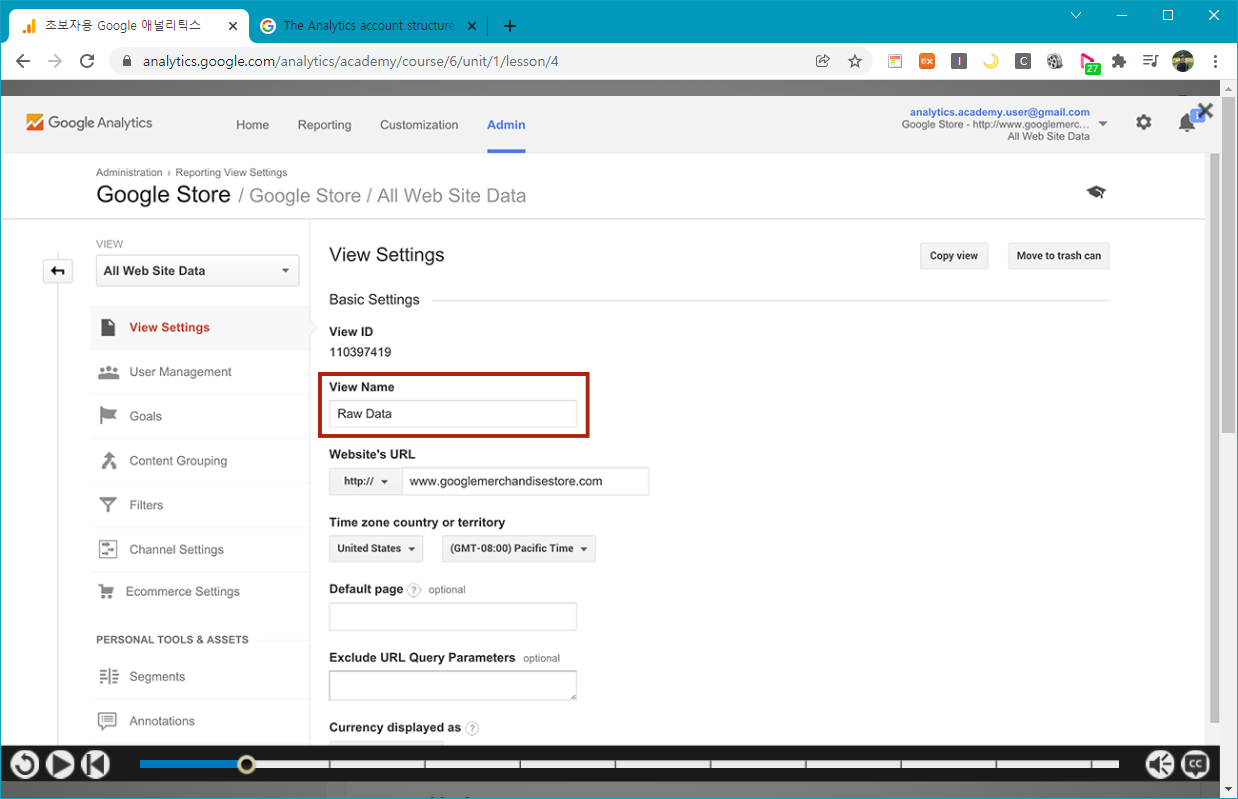Viewport: 1238px width, 799px height.
Task: Click Move to trash can button
Action: click(x=1058, y=256)
